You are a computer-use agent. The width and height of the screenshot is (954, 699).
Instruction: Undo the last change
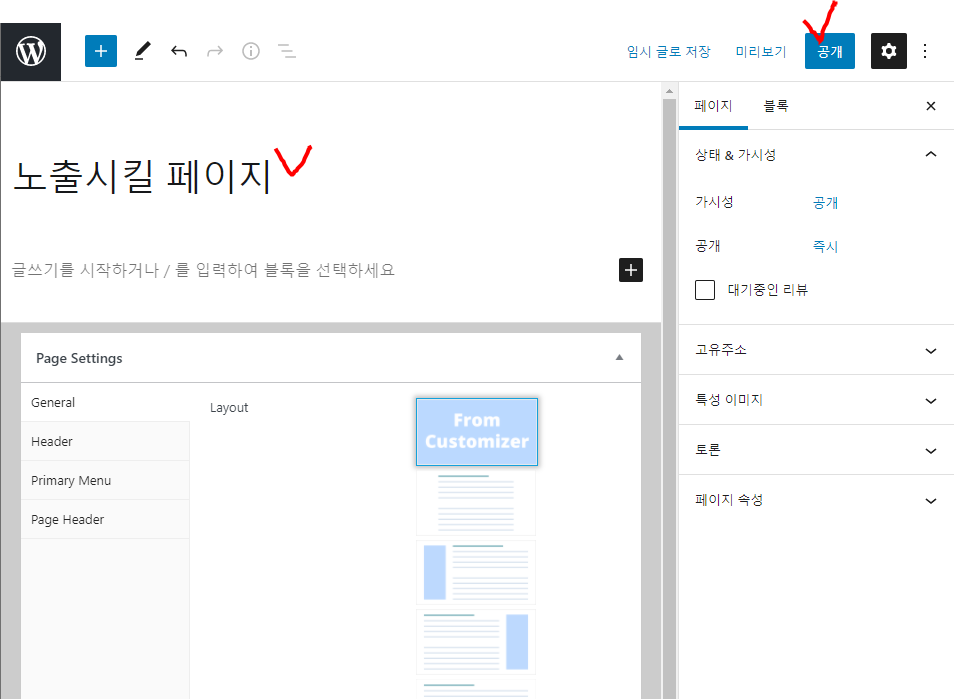pyautogui.click(x=179, y=51)
